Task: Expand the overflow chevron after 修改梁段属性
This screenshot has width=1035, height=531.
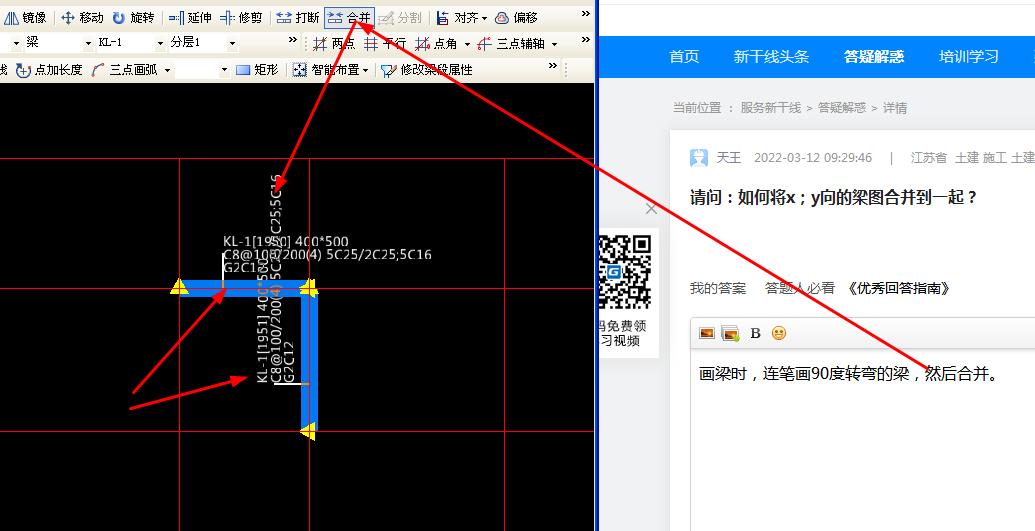Action: [x=553, y=65]
